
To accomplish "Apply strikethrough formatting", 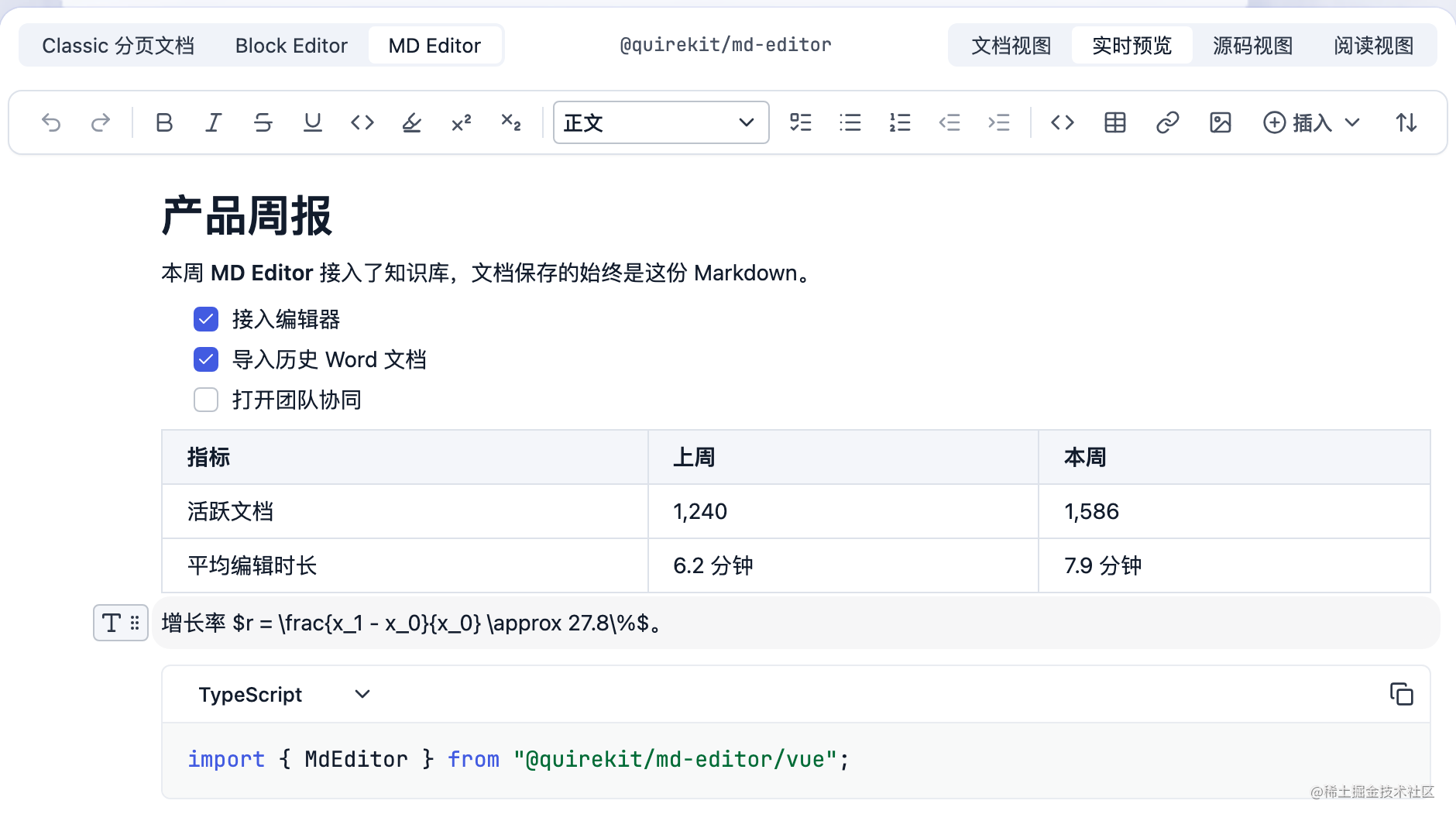I will [x=263, y=122].
